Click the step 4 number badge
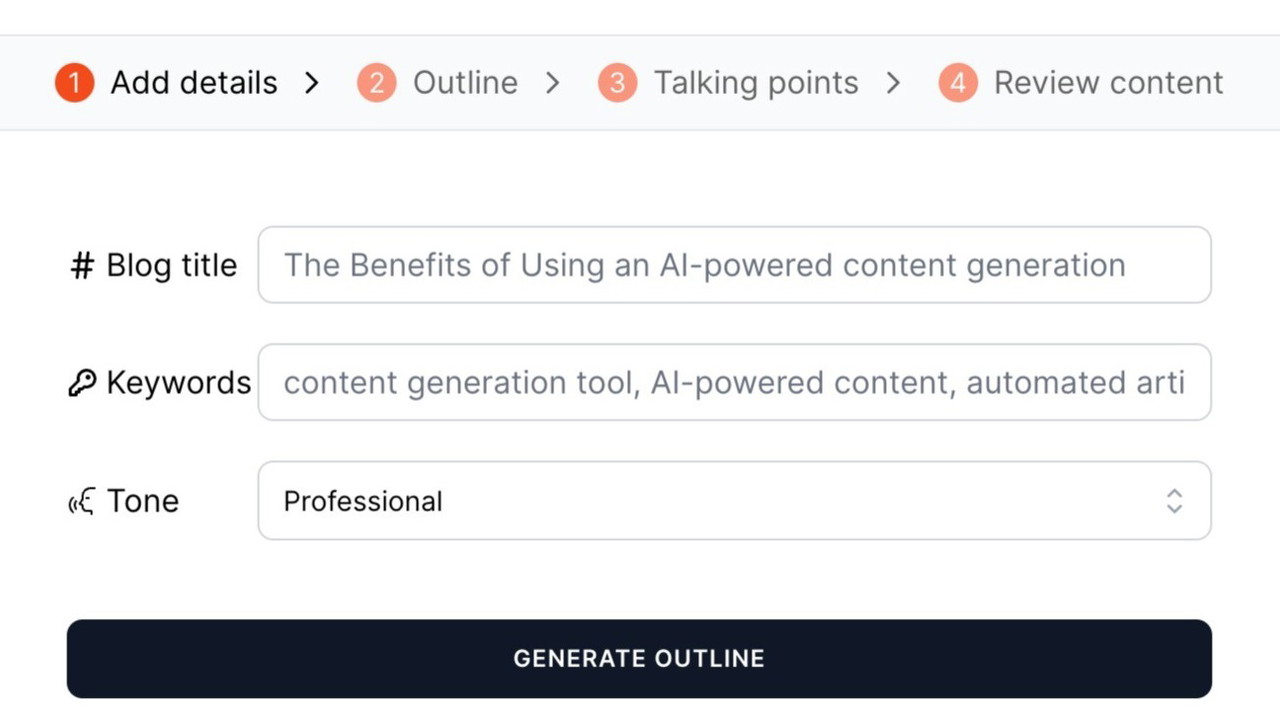 (x=957, y=83)
